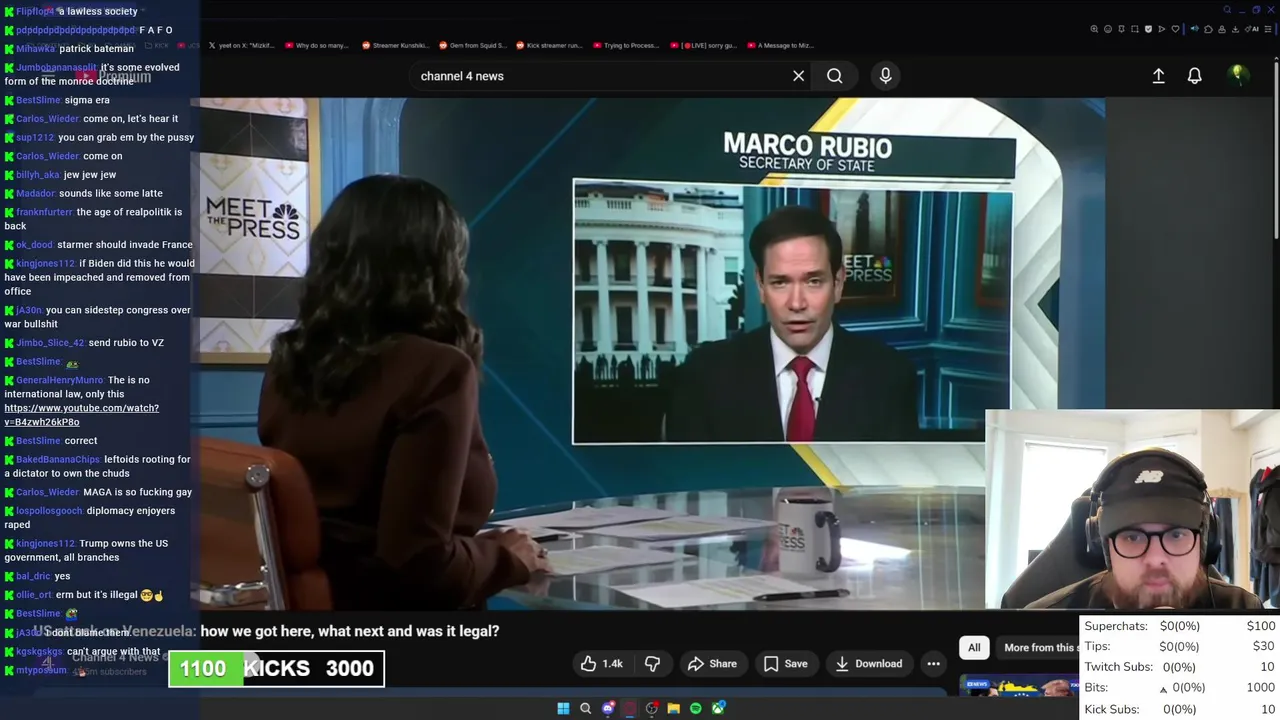Click the Share button
This screenshot has height=720, width=1280.
712,663
